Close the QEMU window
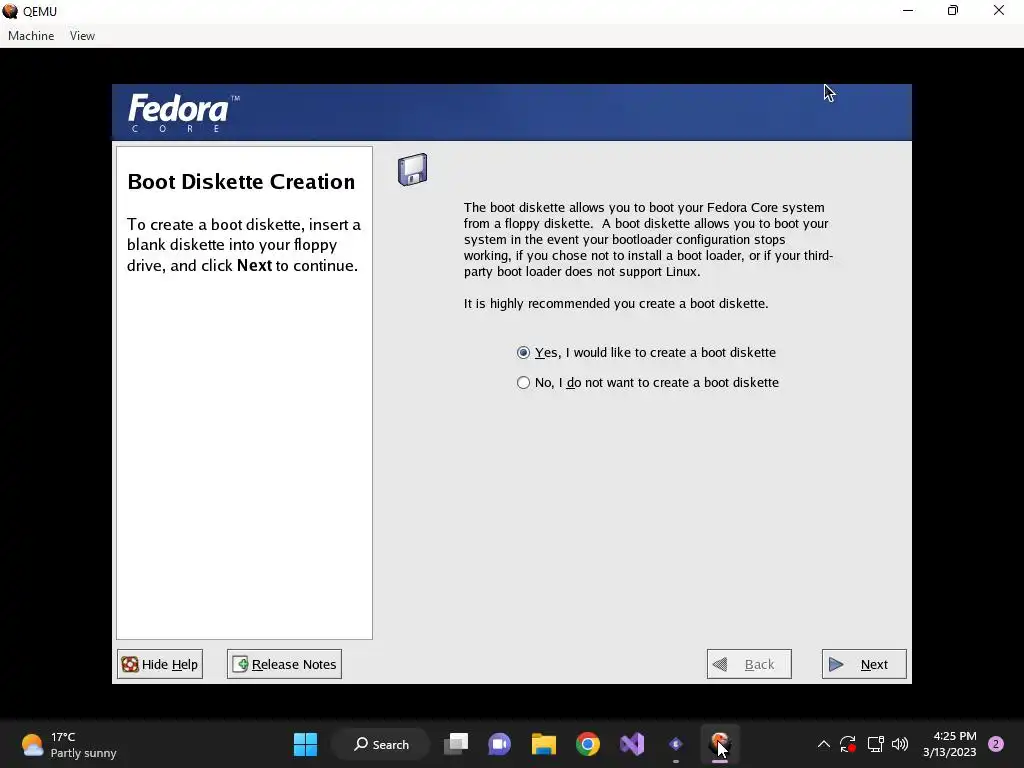The width and height of the screenshot is (1024, 768). [x=999, y=10]
